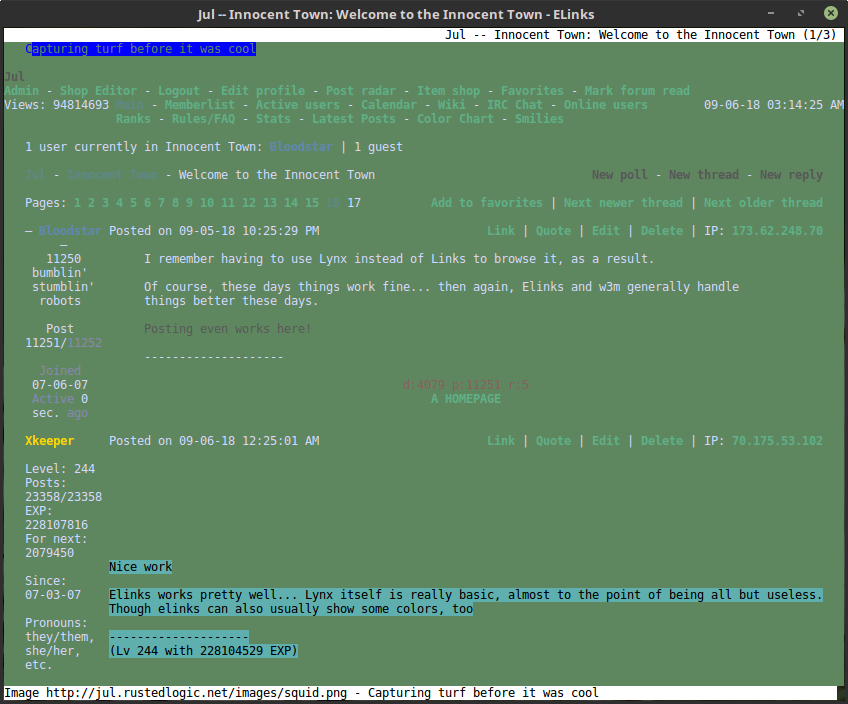The image size is (848, 704).
Task: Start a New reply
Action: click(791, 175)
